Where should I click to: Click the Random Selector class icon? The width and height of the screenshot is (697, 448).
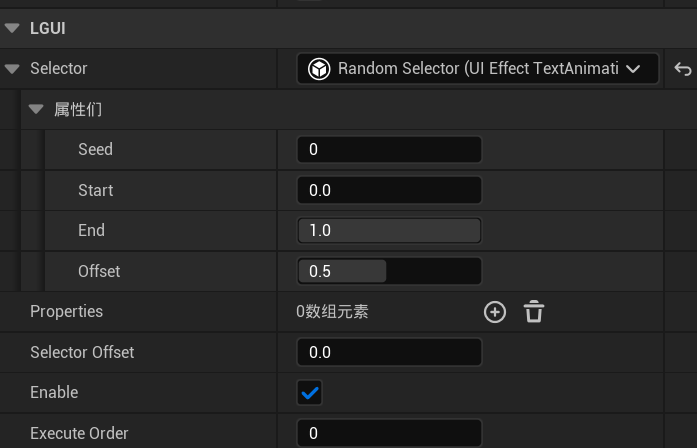319,69
